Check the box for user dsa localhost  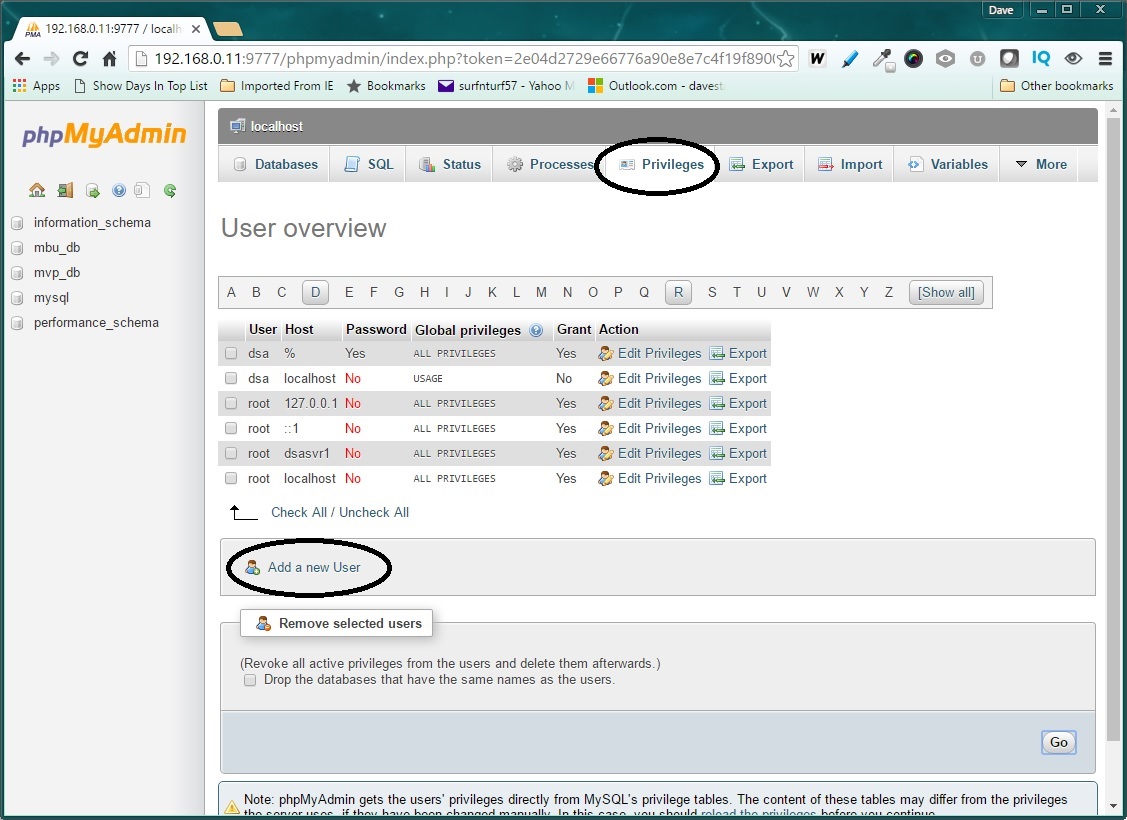click(x=231, y=378)
